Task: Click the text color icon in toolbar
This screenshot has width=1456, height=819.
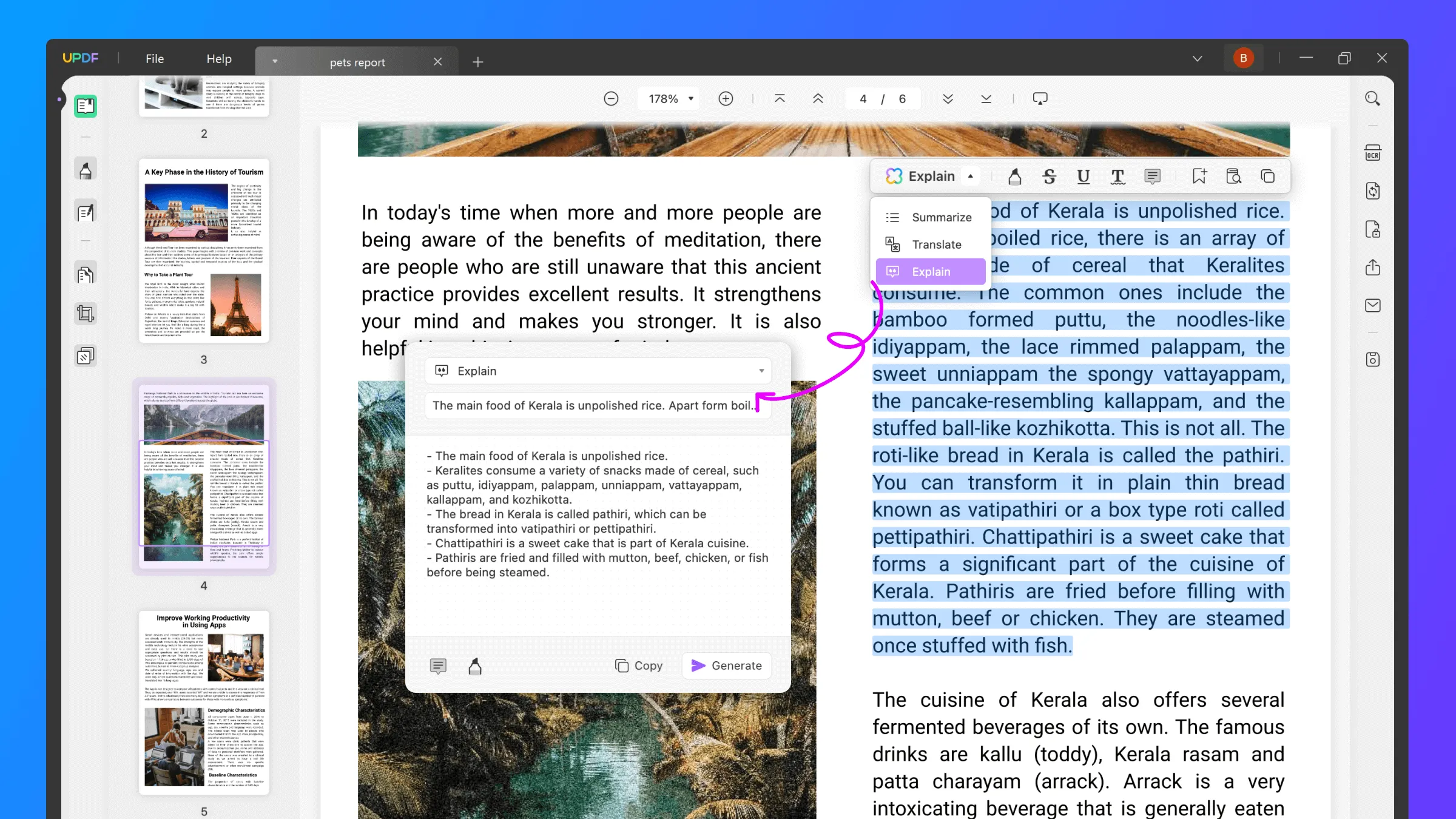Action: click(x=1118, y=176)
